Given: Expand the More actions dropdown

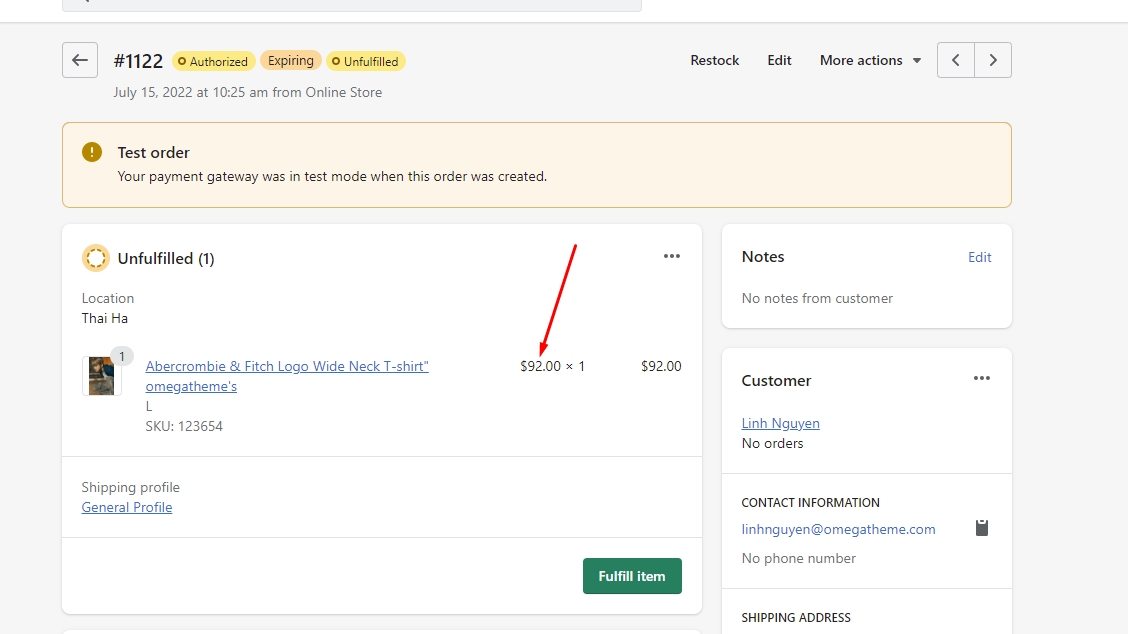Looking at the screenshot, I should coord(869,60).
